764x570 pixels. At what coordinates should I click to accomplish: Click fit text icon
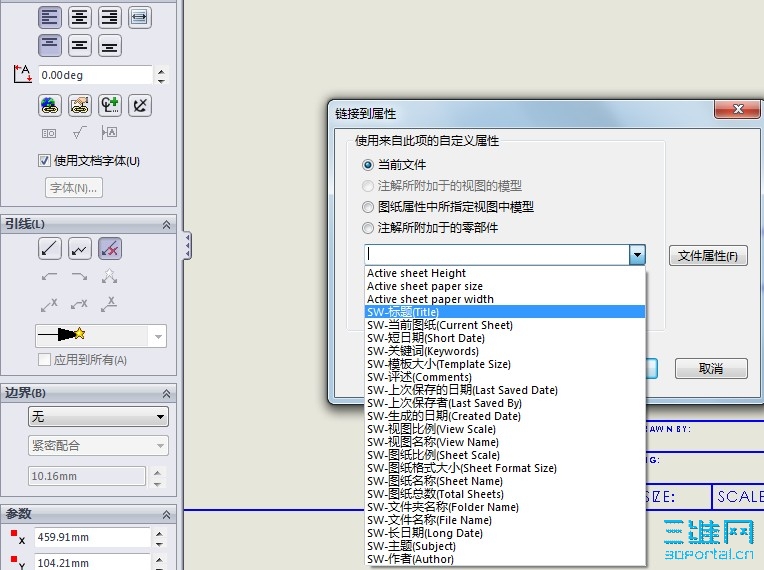[x=140, y=18]
